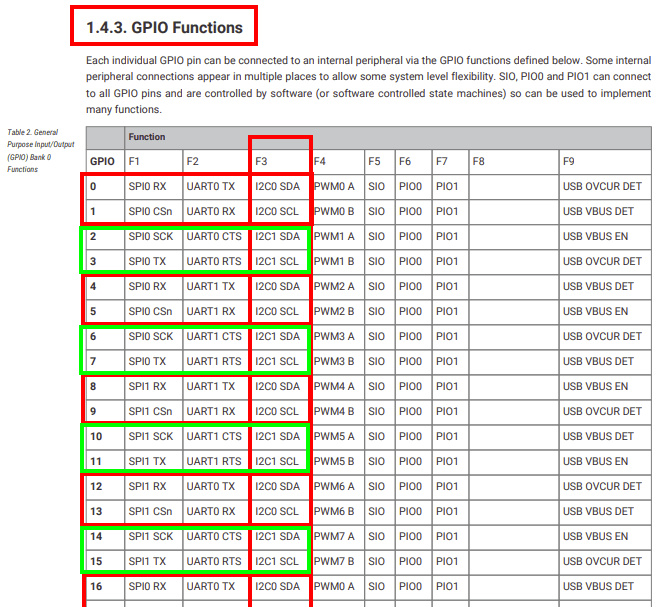Click 'PWM0 B' in GPIO 1 row
Screen dimensions: 660x607
[334, 211]
